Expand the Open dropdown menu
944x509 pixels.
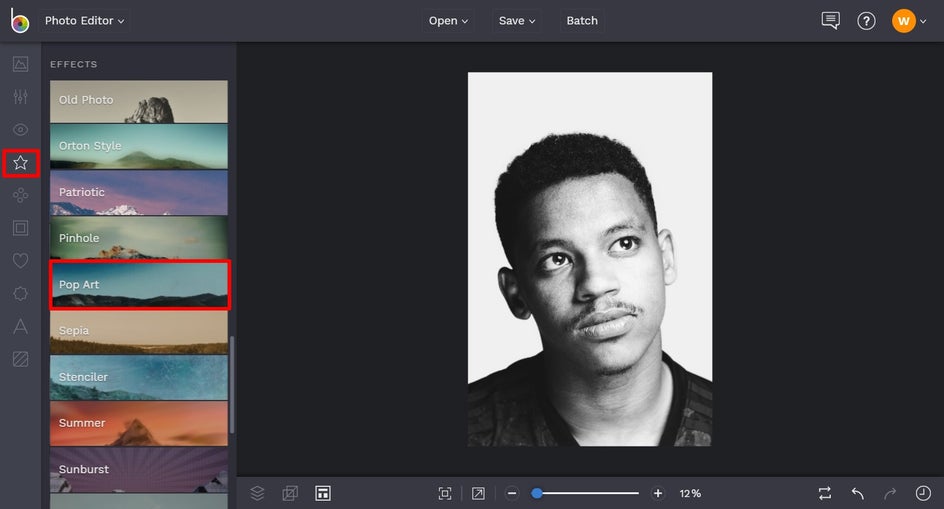(449, 21)
